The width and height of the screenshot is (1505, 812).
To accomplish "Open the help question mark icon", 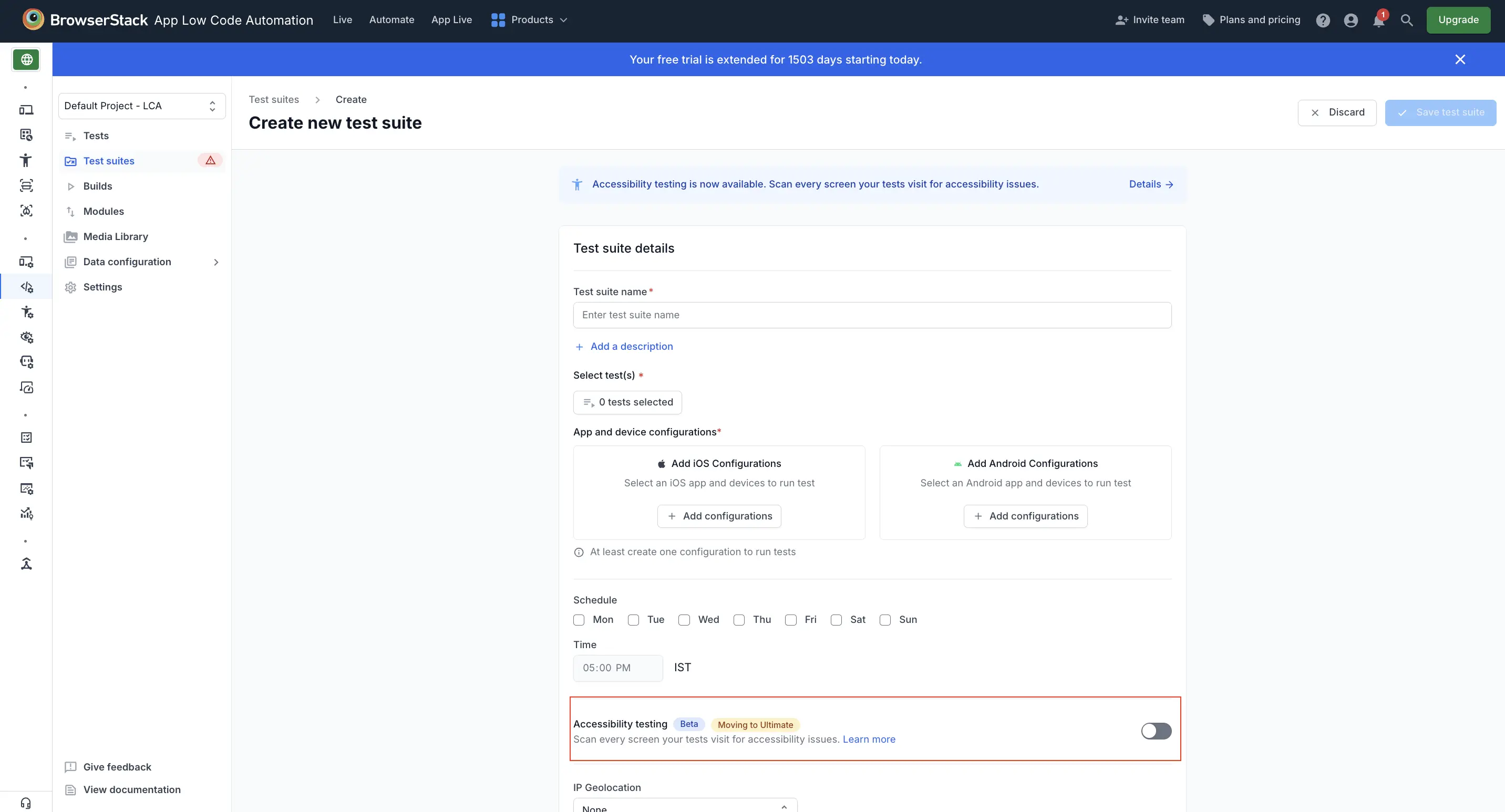I will coord(1323,20).
